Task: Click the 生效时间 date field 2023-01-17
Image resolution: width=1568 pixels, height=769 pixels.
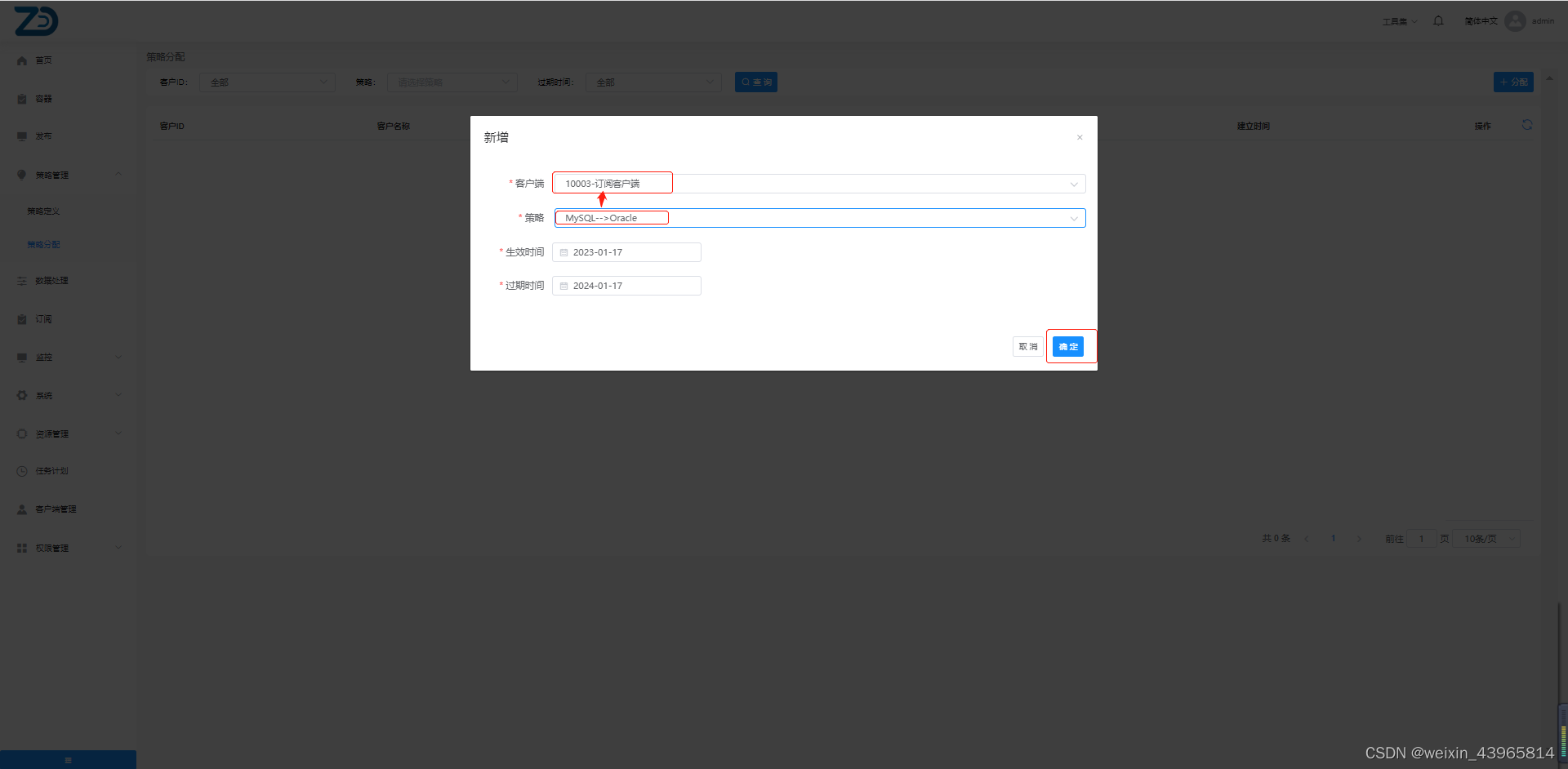Action: click(x=626, y=252)
